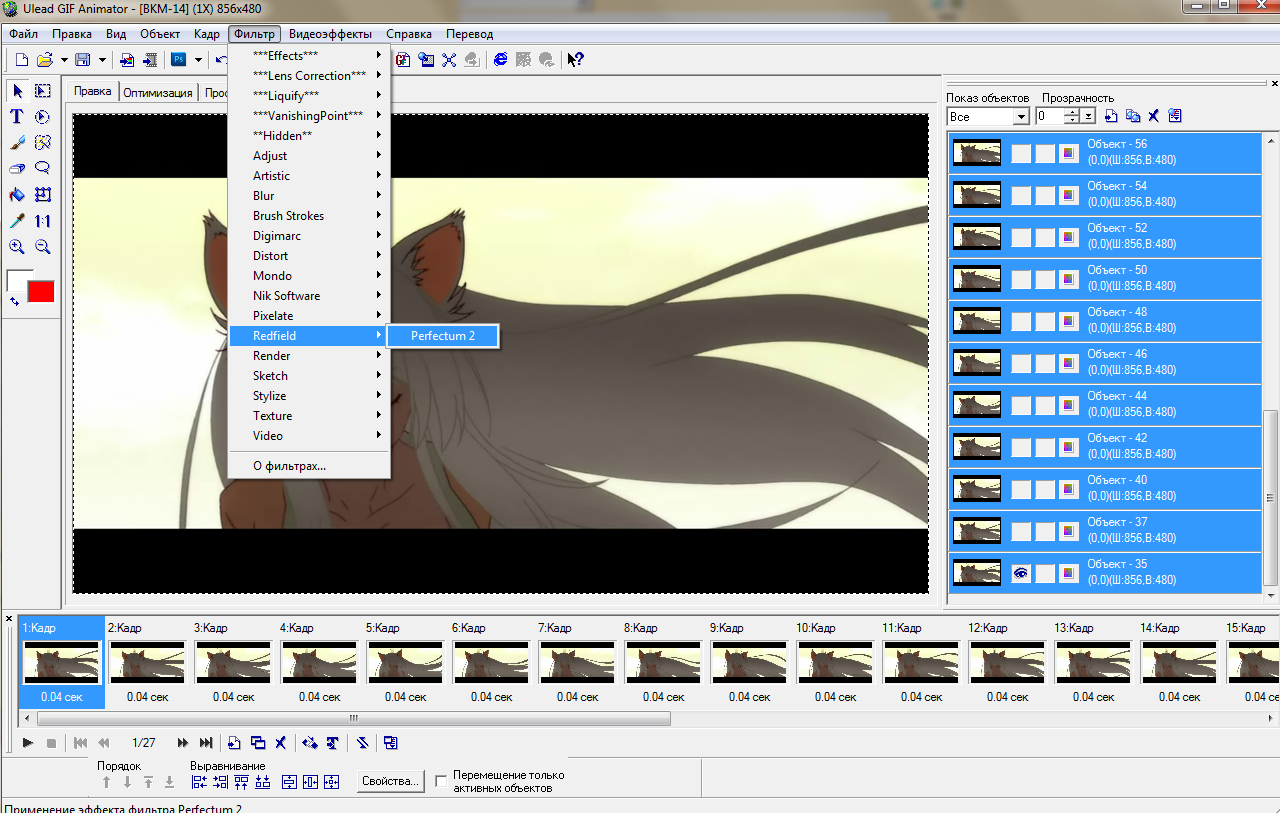Viewport: 1280px width, 813px height.
Task: Click the Zoom Out magnifier tool
Action: click(x=43, y=247)
